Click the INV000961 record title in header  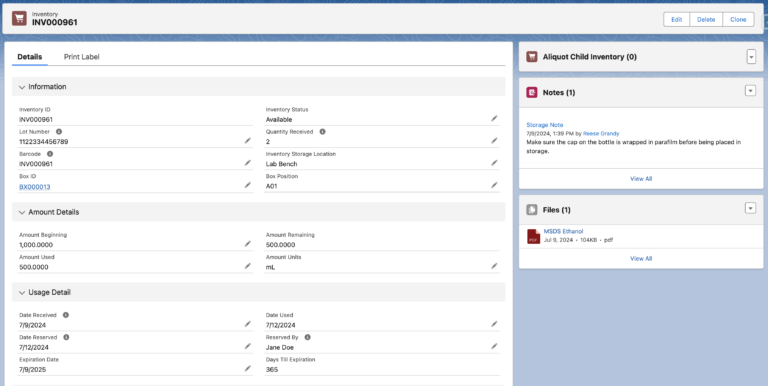tap(54, 23)
